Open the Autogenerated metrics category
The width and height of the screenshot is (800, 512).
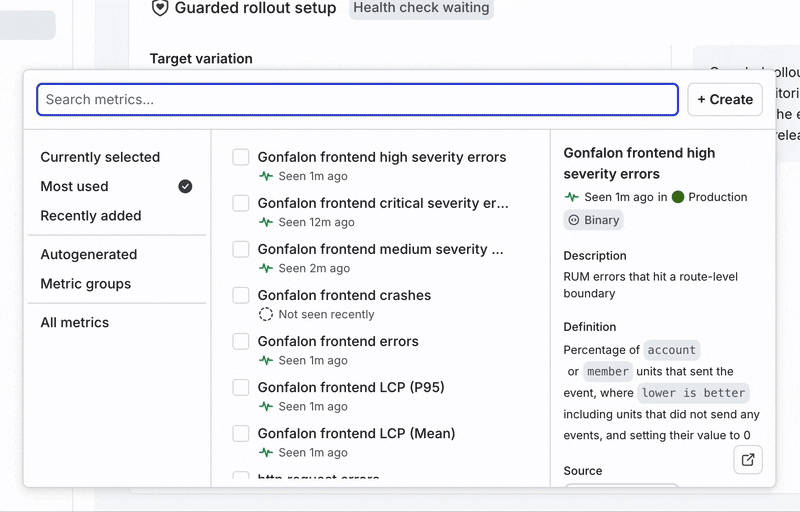click(89, 254)
